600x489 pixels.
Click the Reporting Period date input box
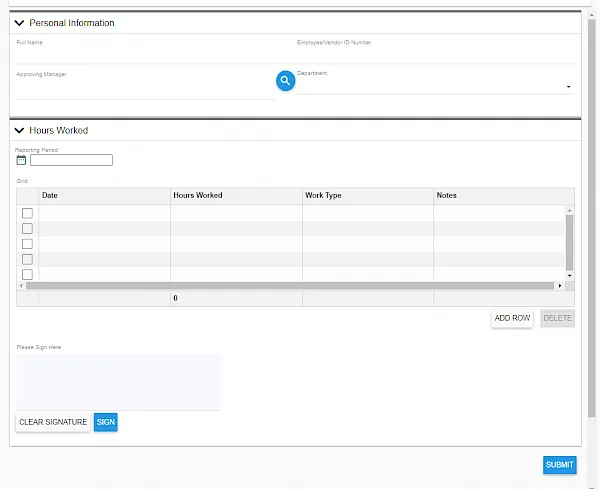[72, 160]
